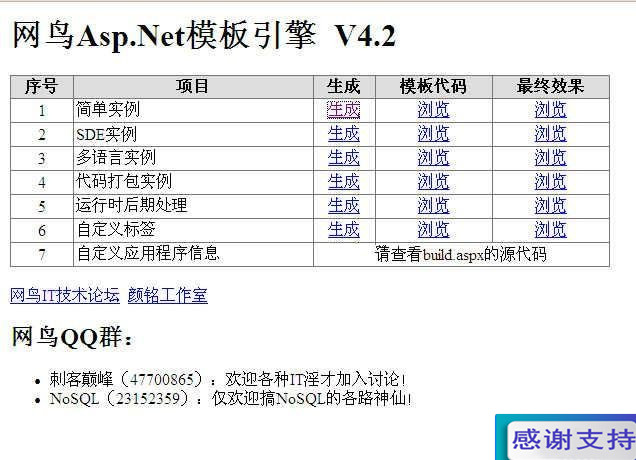The width and height of the screenshot is (636, 460).
Task: Click 生成 link in 简单实例 row
Action: pyautogui.click(x=344, y=110)
